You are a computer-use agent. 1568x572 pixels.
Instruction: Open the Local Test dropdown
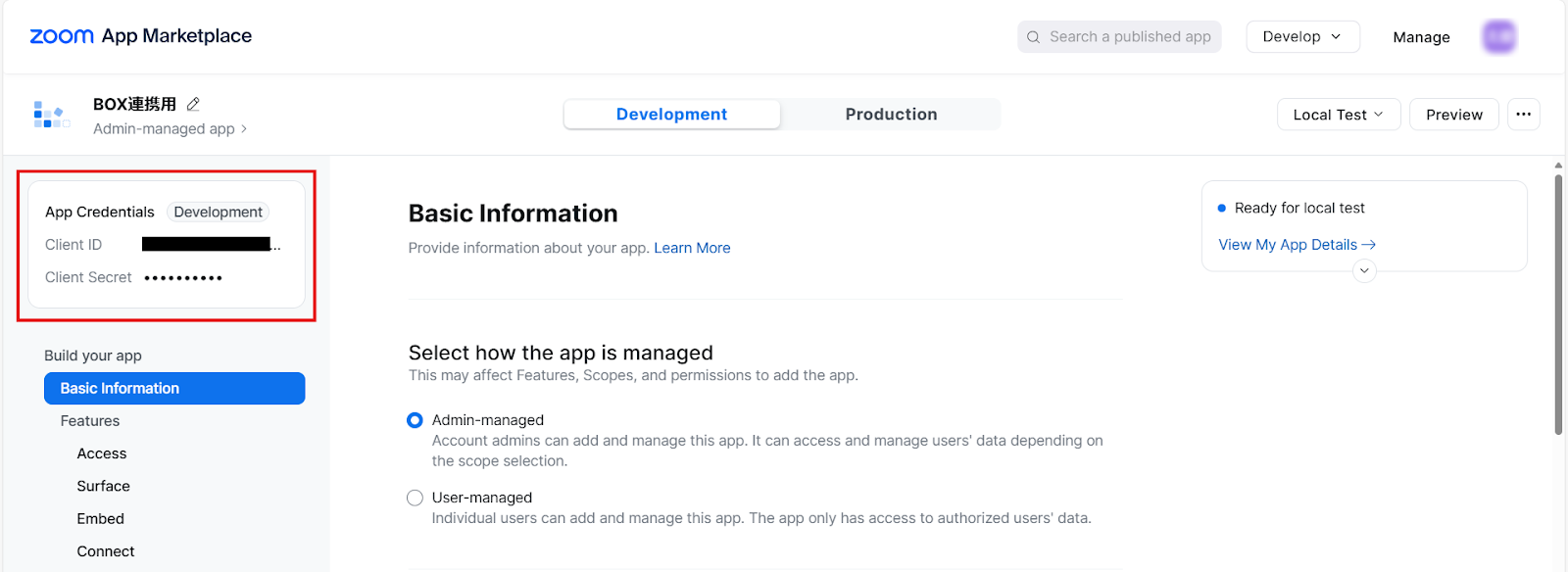click(x=1338, y=115)
